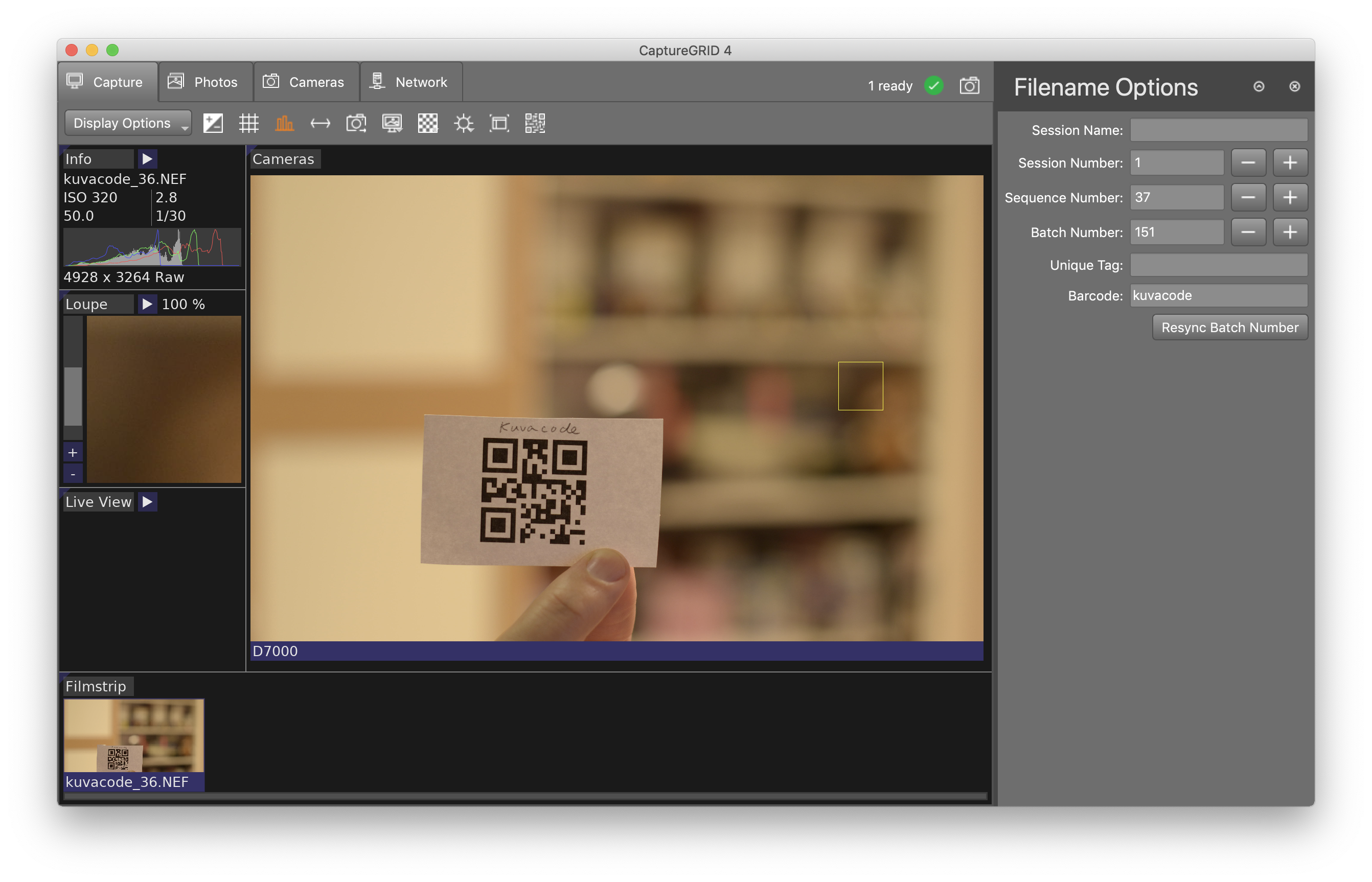Expand the Live View panel
Screen dimensions: 1372x882
[147, 501]
